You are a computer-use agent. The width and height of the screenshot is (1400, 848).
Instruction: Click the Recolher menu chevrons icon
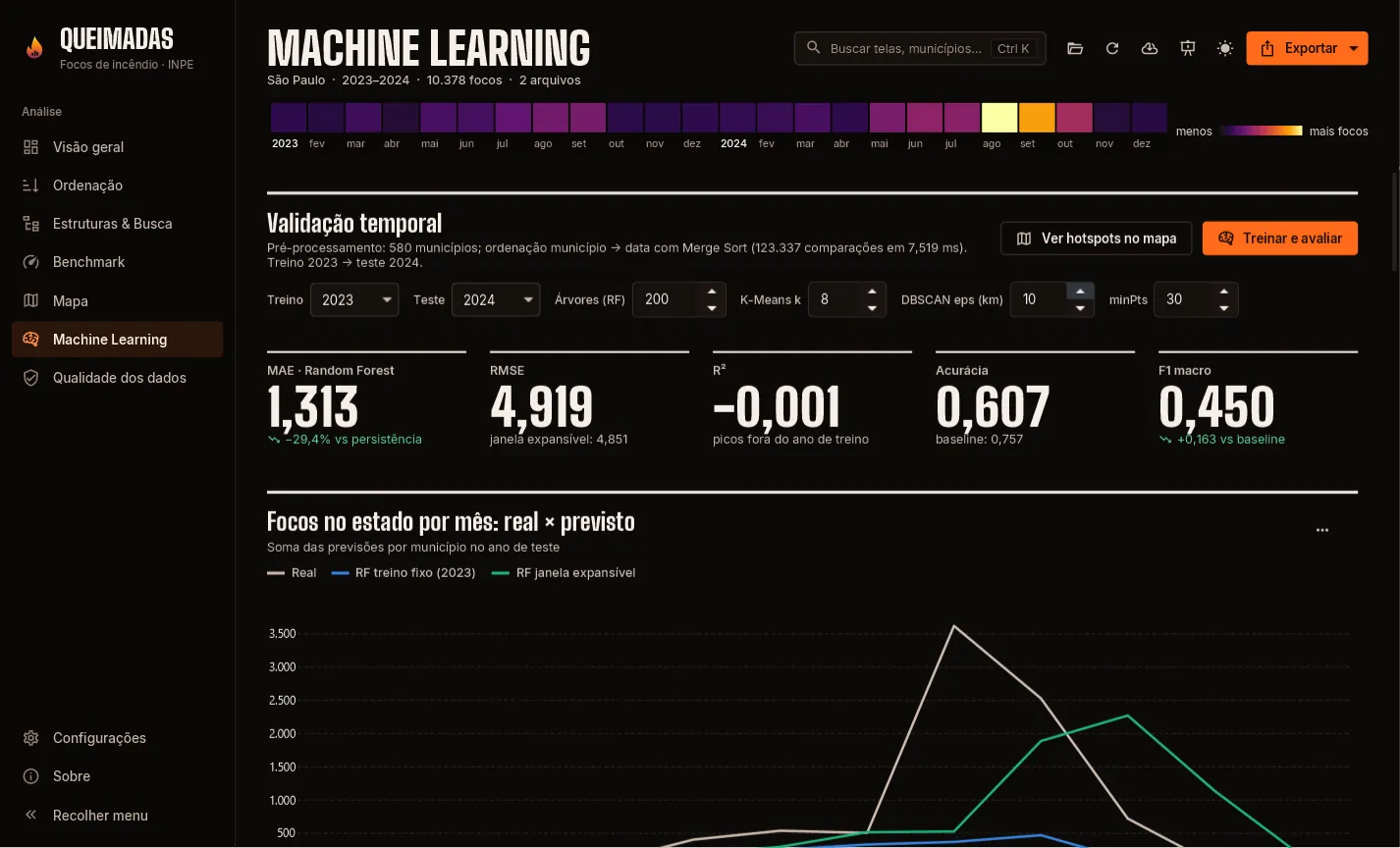coord(31,815)
